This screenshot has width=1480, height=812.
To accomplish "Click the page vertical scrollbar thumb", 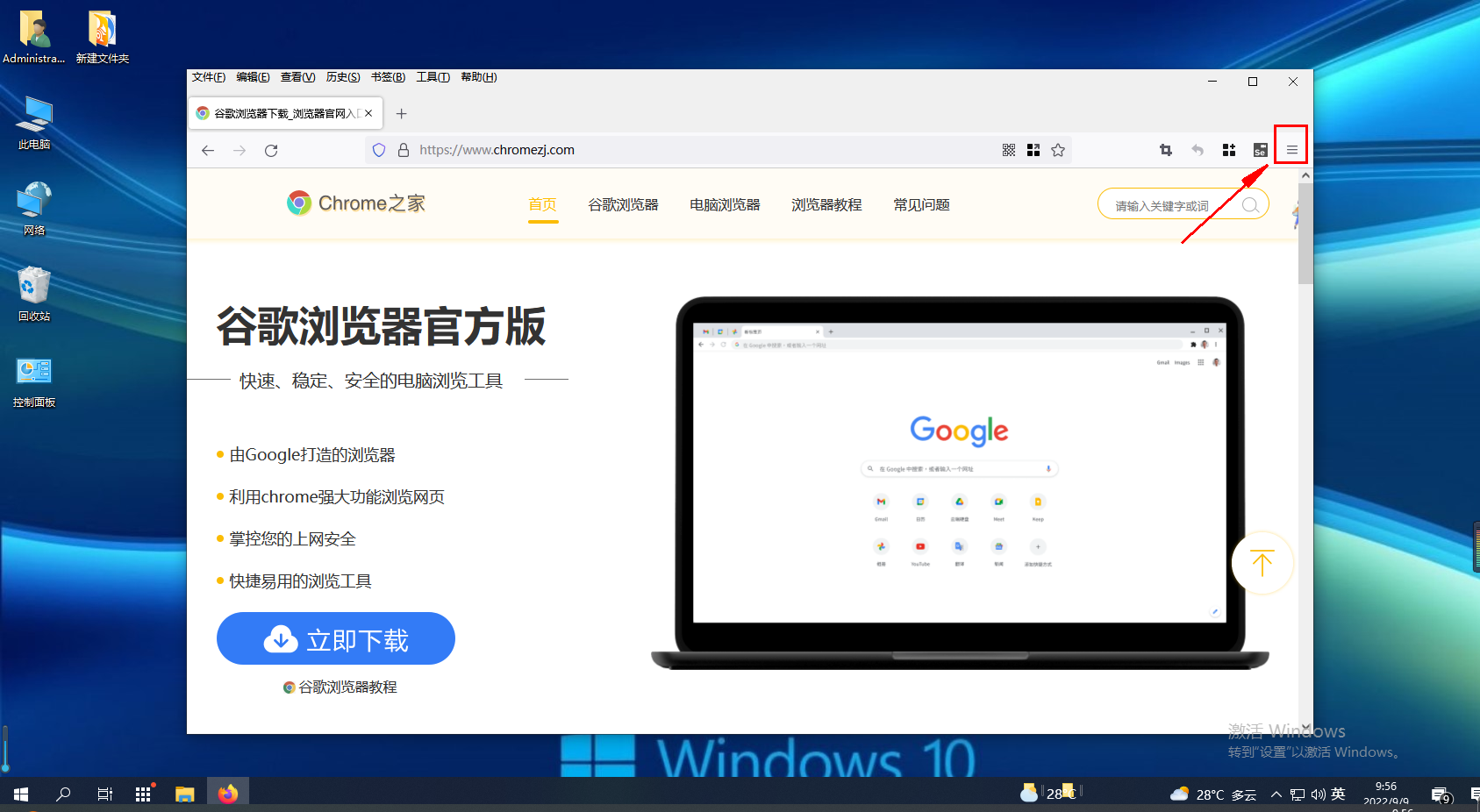I will tap(1305, 233).
